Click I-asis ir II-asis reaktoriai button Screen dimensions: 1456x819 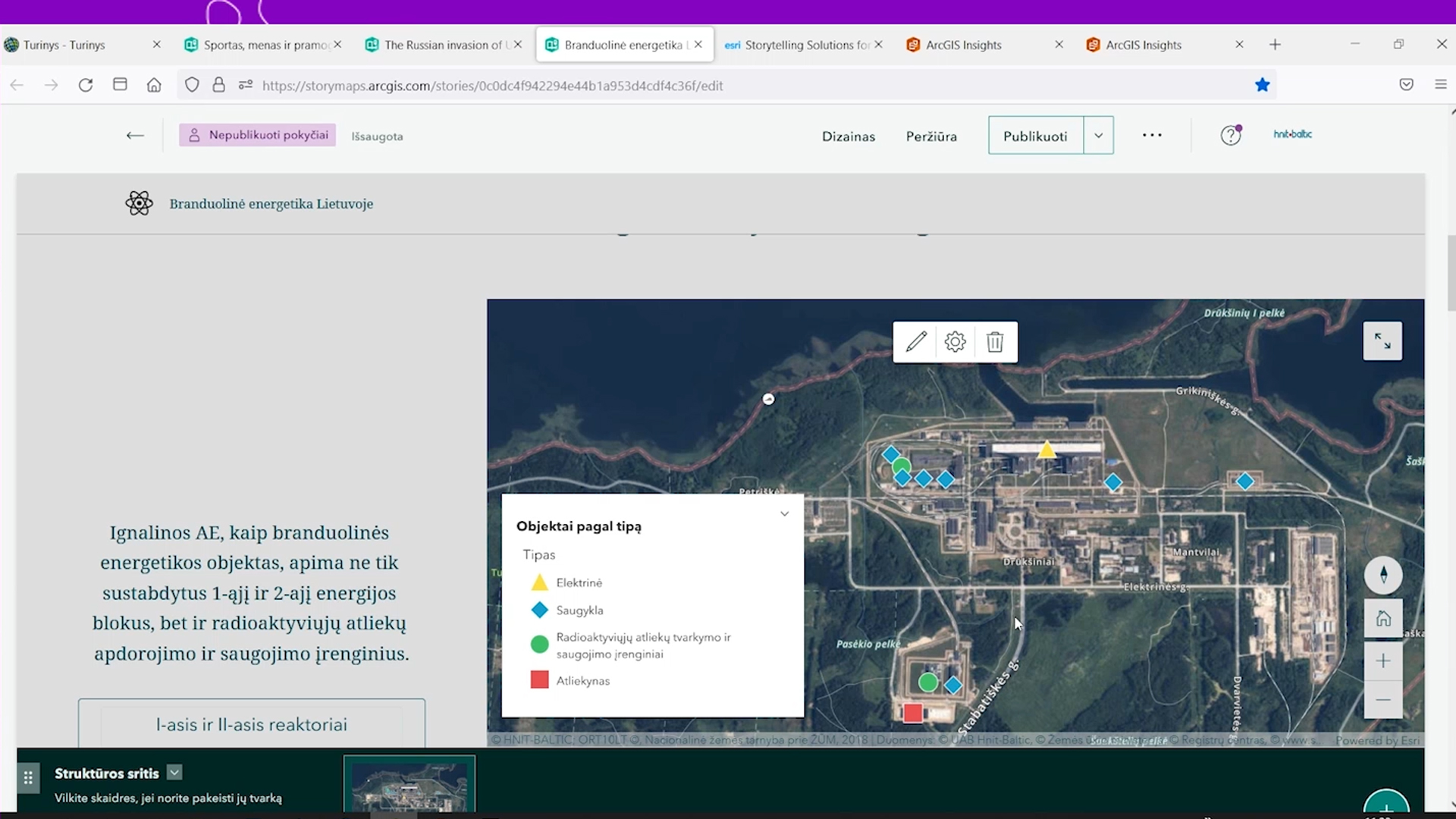[252, 724]
